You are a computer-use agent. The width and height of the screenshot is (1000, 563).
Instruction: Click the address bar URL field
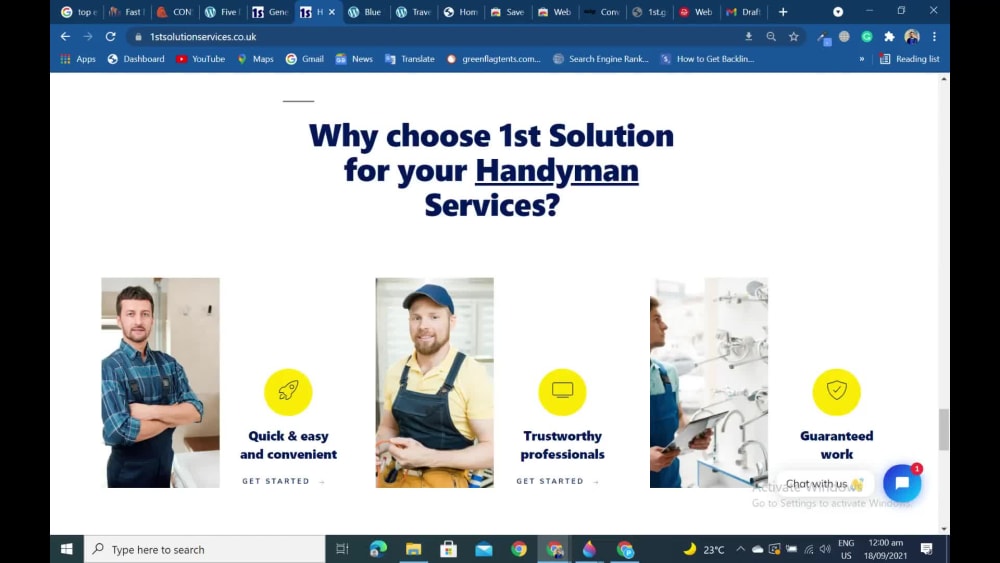point(434,37)
